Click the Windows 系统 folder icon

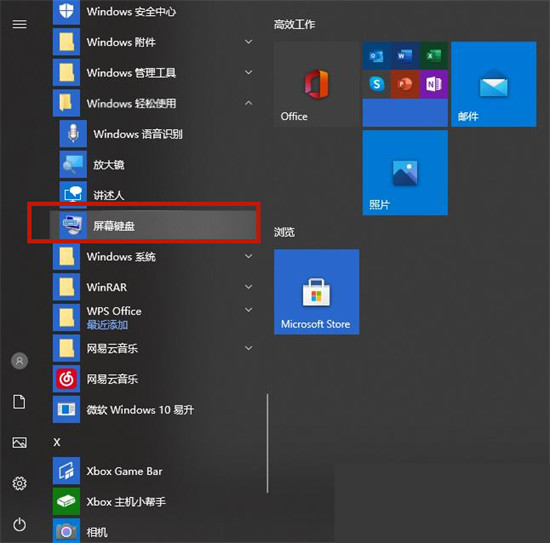click(x=66, y=256)
